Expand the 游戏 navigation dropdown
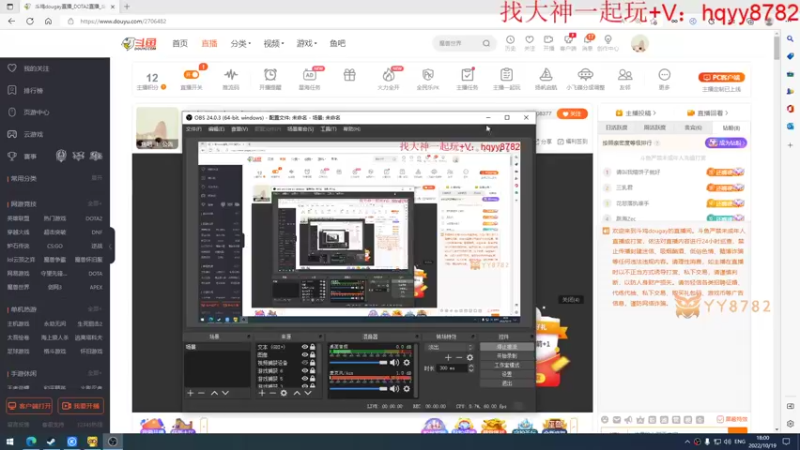Image resolution: width=800 pixels, height=450 pixels. click(x=307, y=43)
